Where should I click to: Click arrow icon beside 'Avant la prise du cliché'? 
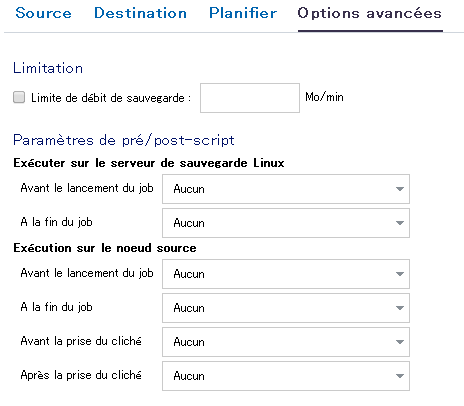tap(400, 342)
